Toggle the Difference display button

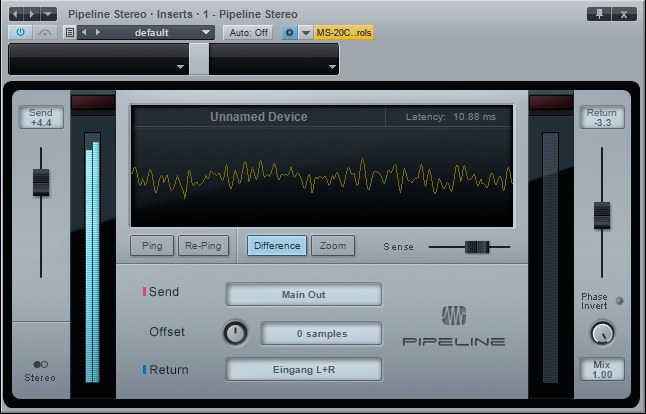(277, 246)
